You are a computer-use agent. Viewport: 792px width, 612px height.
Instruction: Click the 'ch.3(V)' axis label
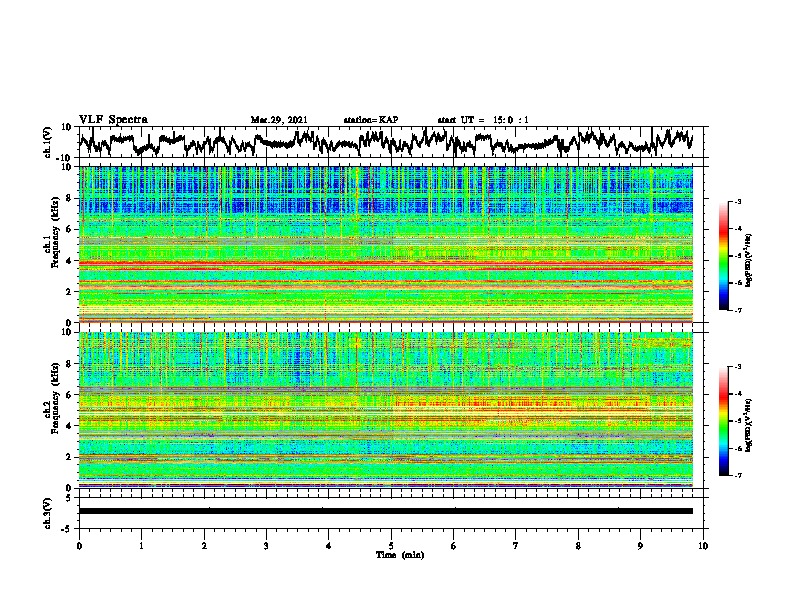[x=48, y=513]
